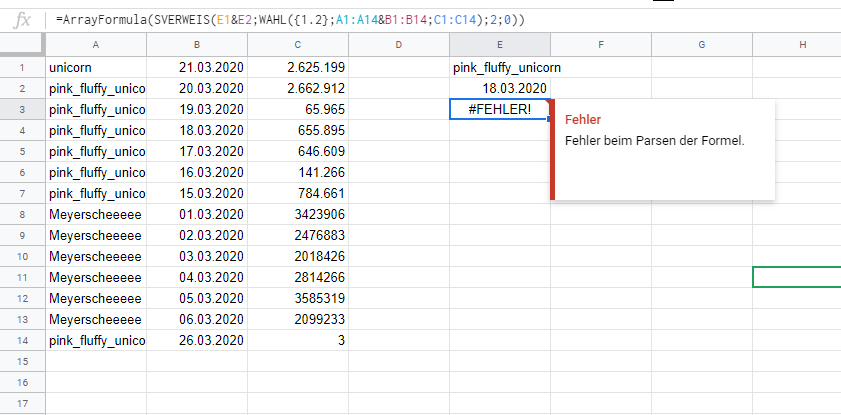
Task: Select column A header
Action: 95,45
